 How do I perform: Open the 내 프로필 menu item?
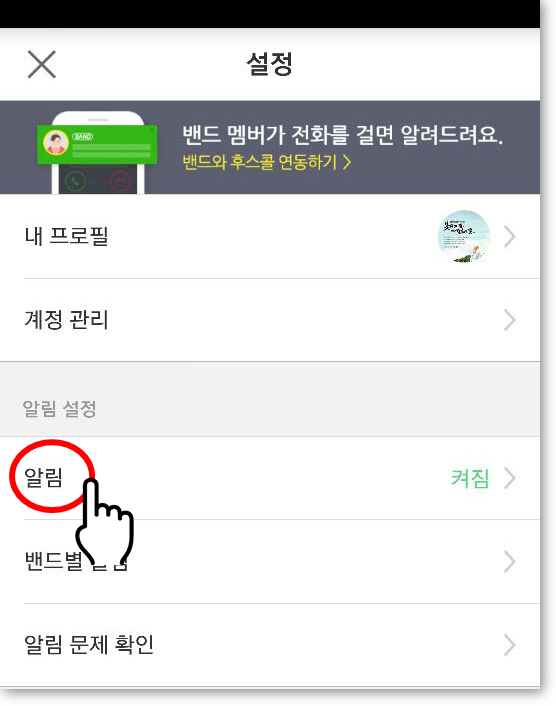click(x=270, y=236)
